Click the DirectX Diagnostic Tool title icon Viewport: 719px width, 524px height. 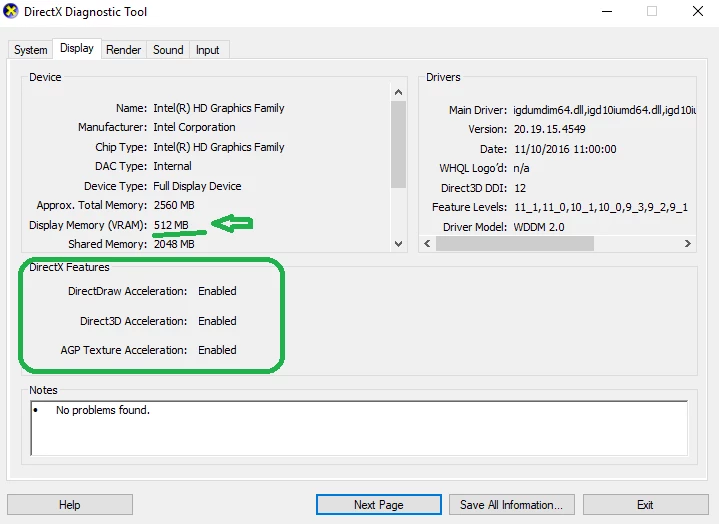click(11, 11)
